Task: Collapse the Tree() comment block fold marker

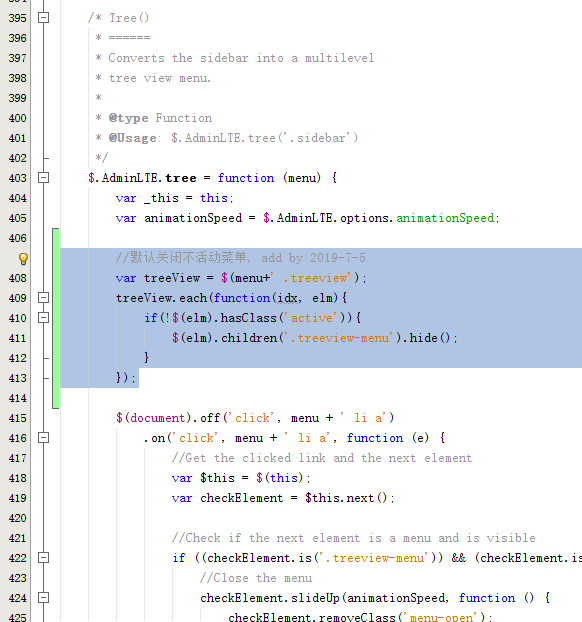Action: coord(44,17)
